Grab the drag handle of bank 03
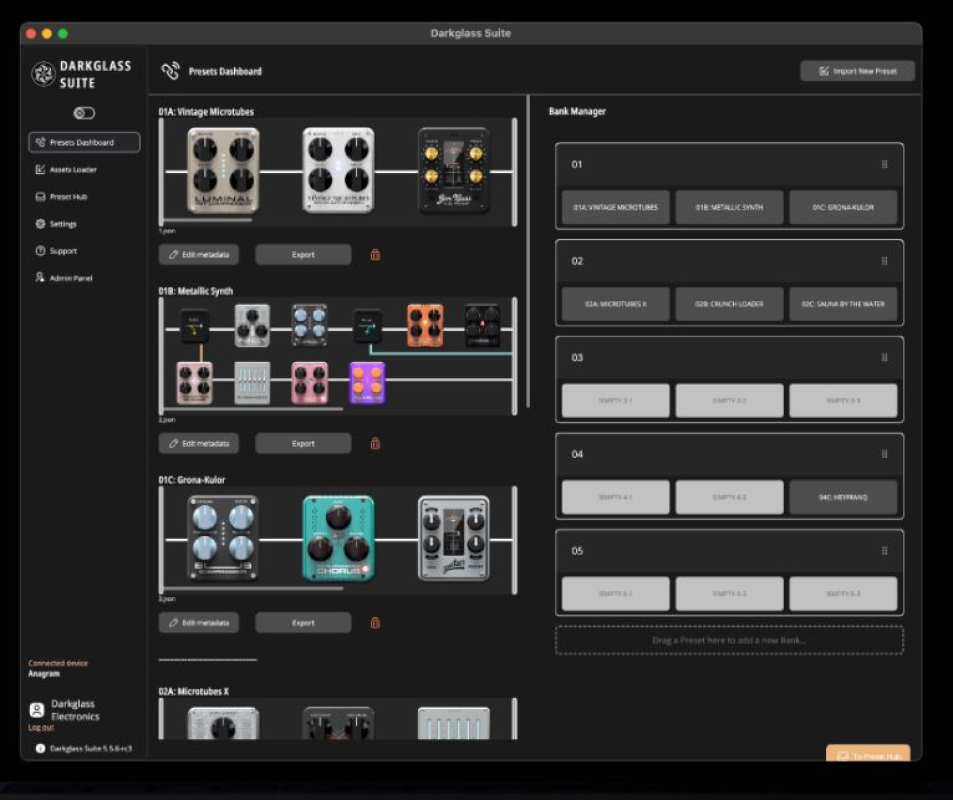This screenshot has height=800, width=953. click(884, 357)
